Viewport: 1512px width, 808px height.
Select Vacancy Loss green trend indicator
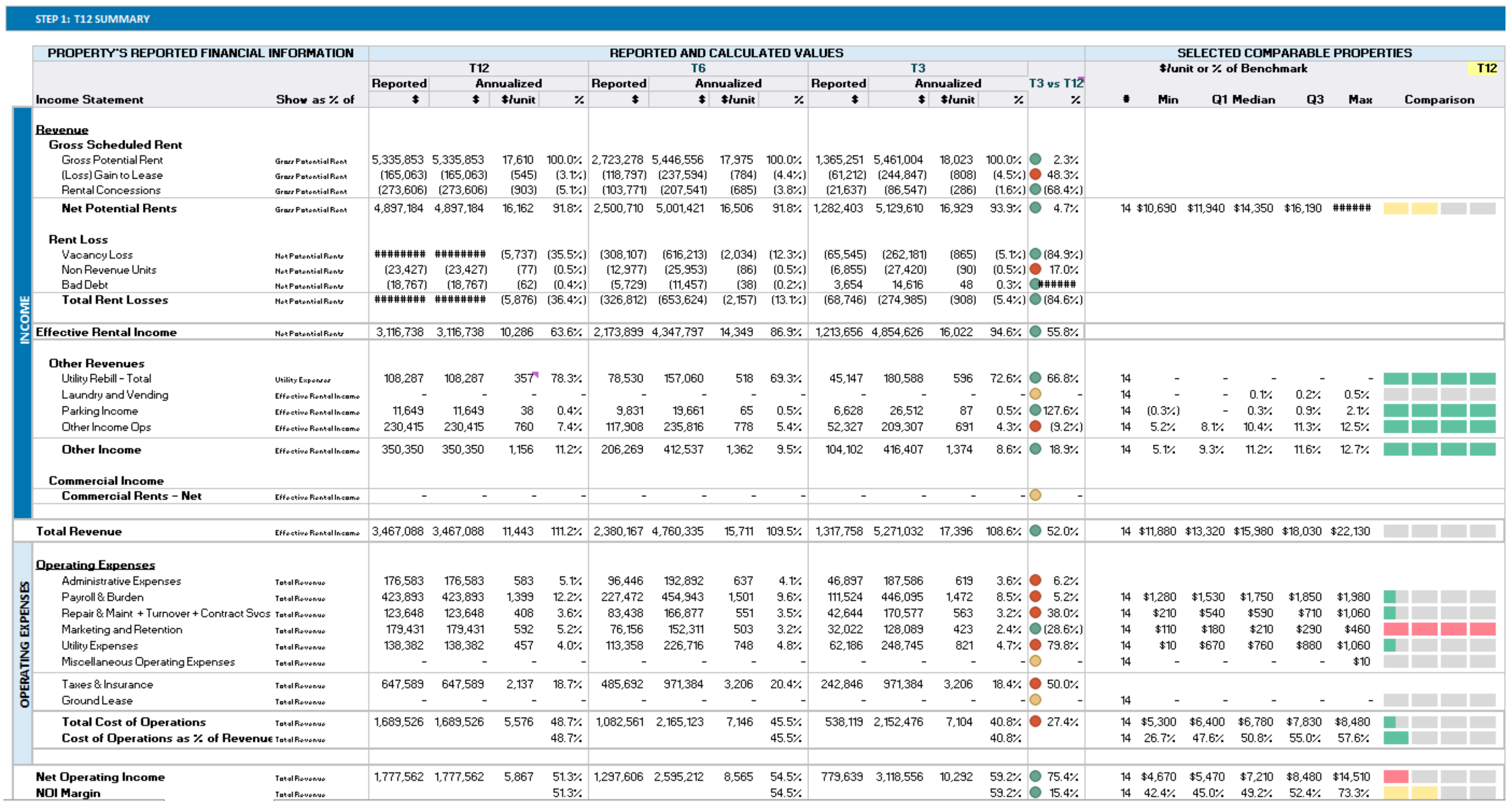pyautogui.click(x=1035, y=254)
